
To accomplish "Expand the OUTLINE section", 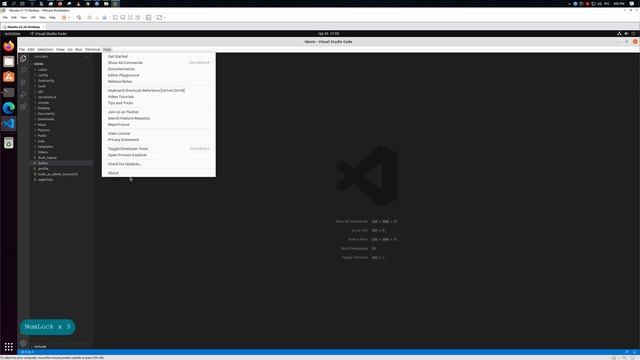I will pos(40,347).
